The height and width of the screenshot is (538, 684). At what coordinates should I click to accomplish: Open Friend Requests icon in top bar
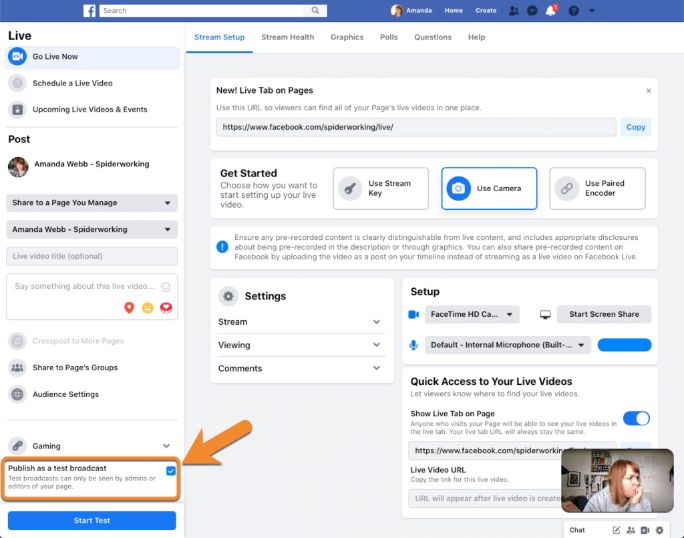[x=514, y=11]
